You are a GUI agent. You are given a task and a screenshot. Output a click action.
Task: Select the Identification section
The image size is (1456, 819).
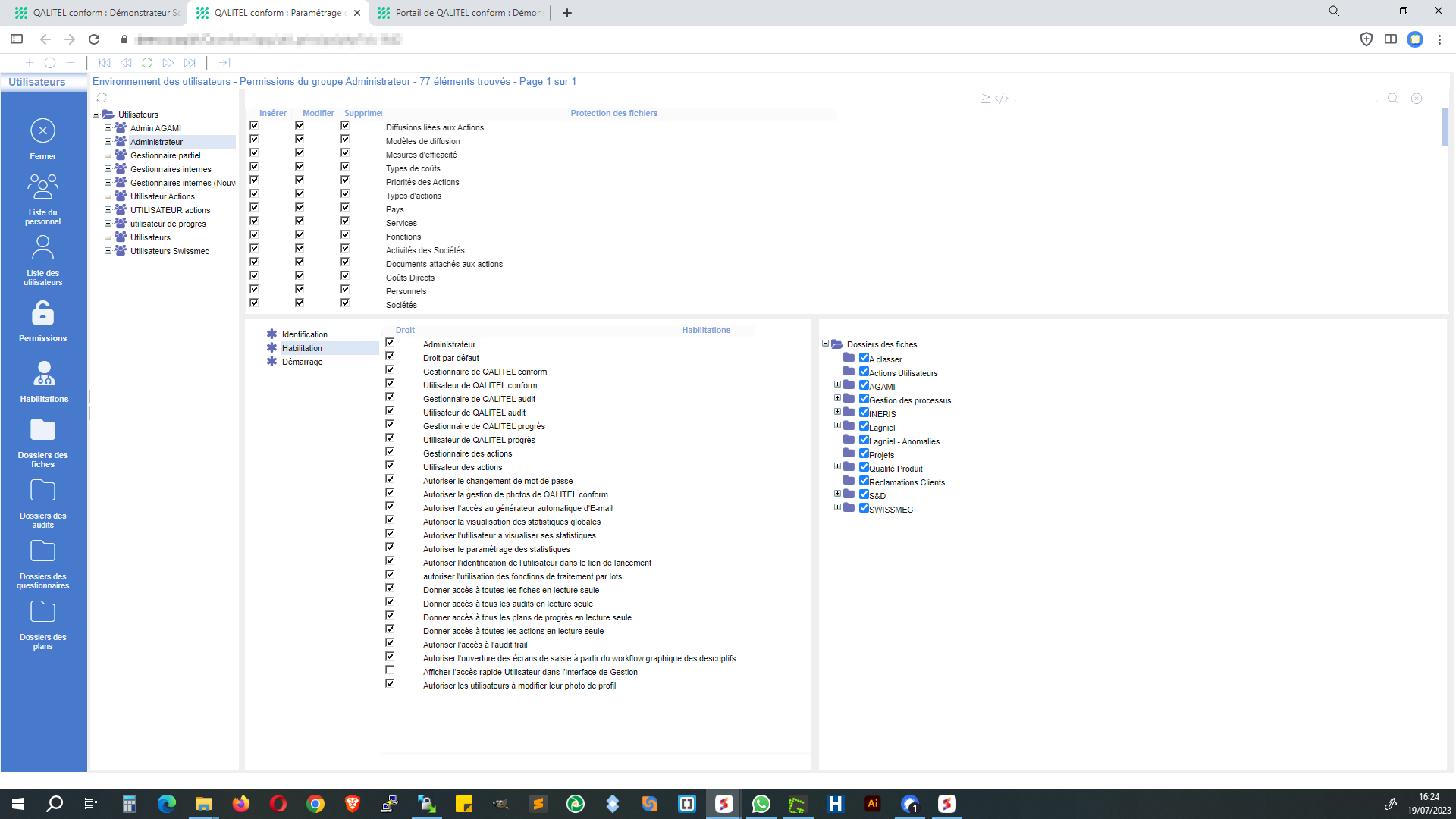[x=305, y=334]
